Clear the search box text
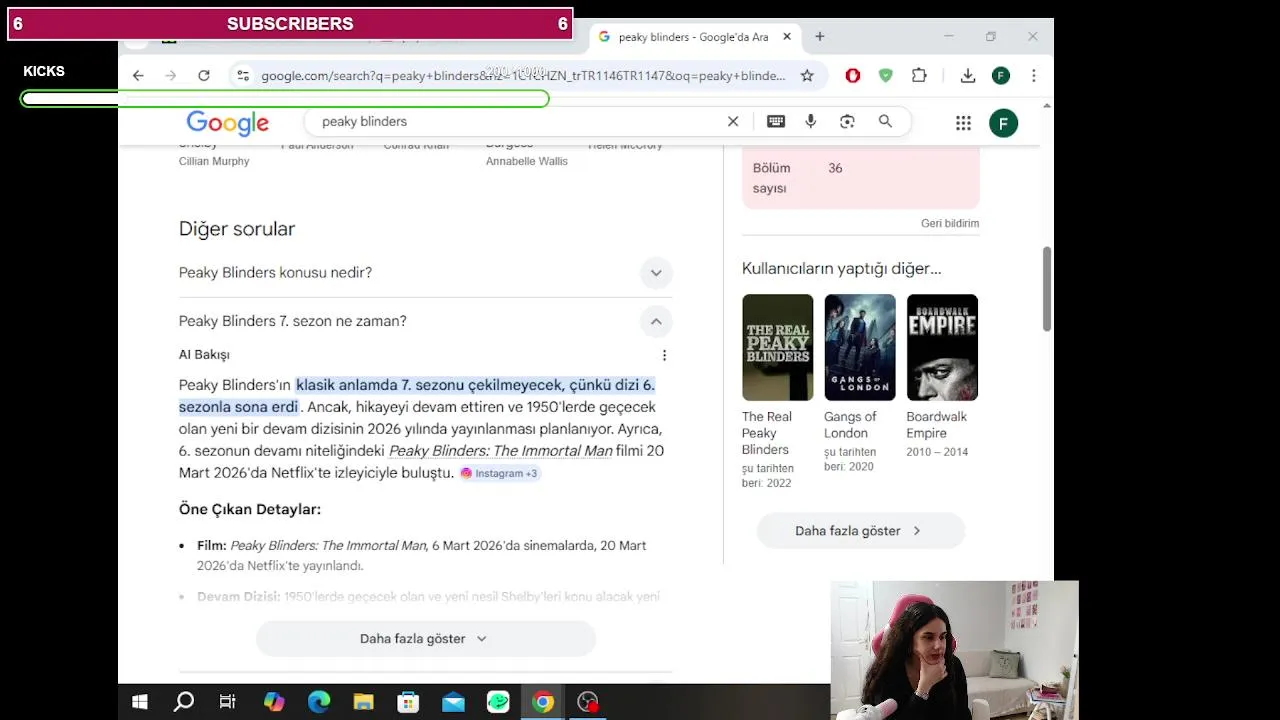1280x720 pixels. click(733, 121)
